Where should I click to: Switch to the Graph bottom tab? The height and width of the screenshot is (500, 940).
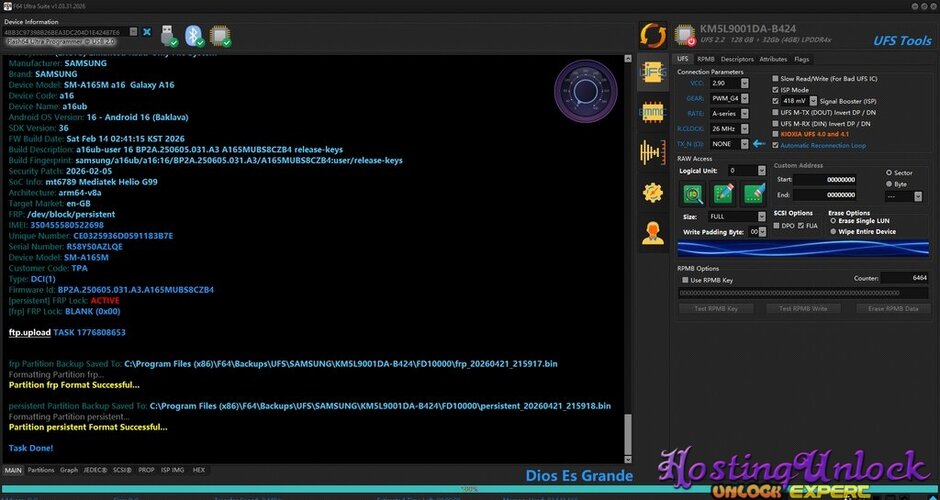click(69, 470)
